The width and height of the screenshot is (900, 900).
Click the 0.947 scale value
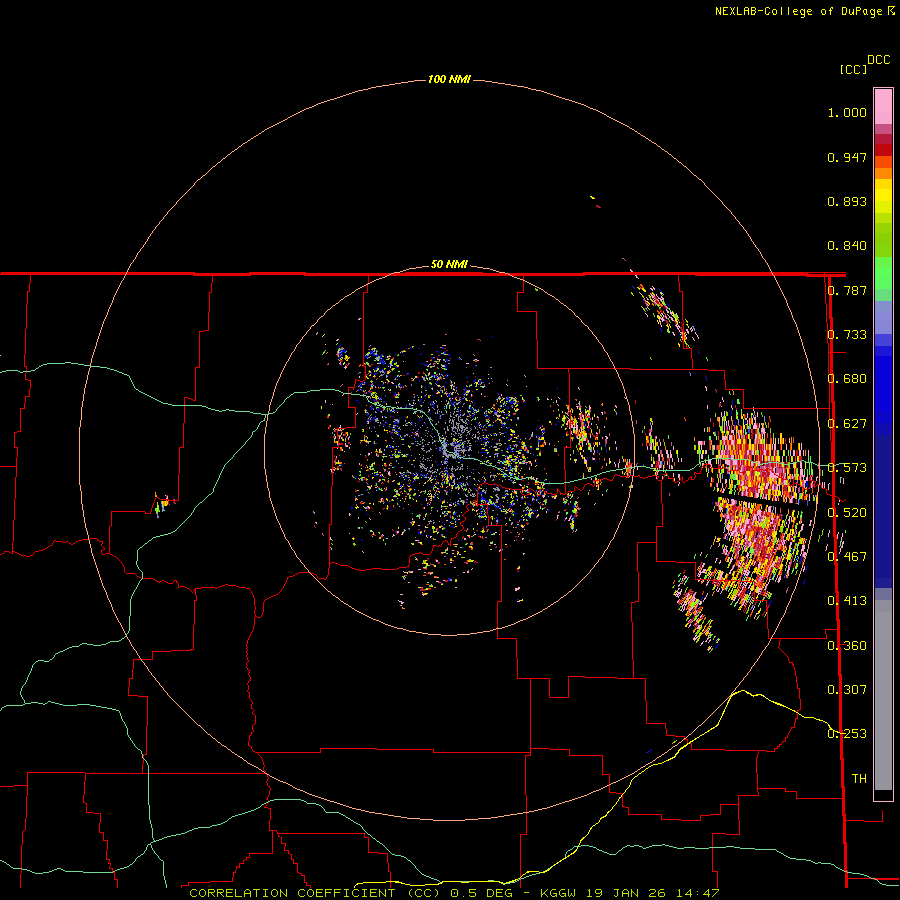847,157
